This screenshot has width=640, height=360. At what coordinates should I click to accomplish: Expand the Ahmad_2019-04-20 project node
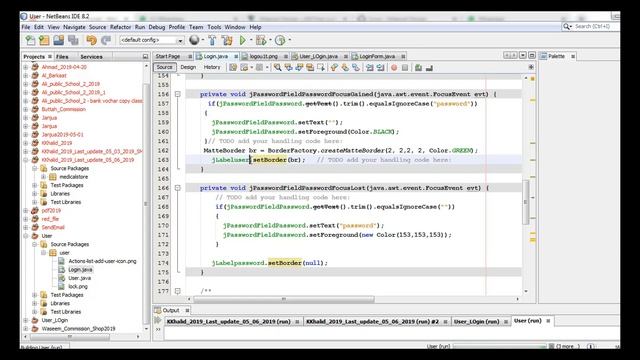[x=26, y=67]
